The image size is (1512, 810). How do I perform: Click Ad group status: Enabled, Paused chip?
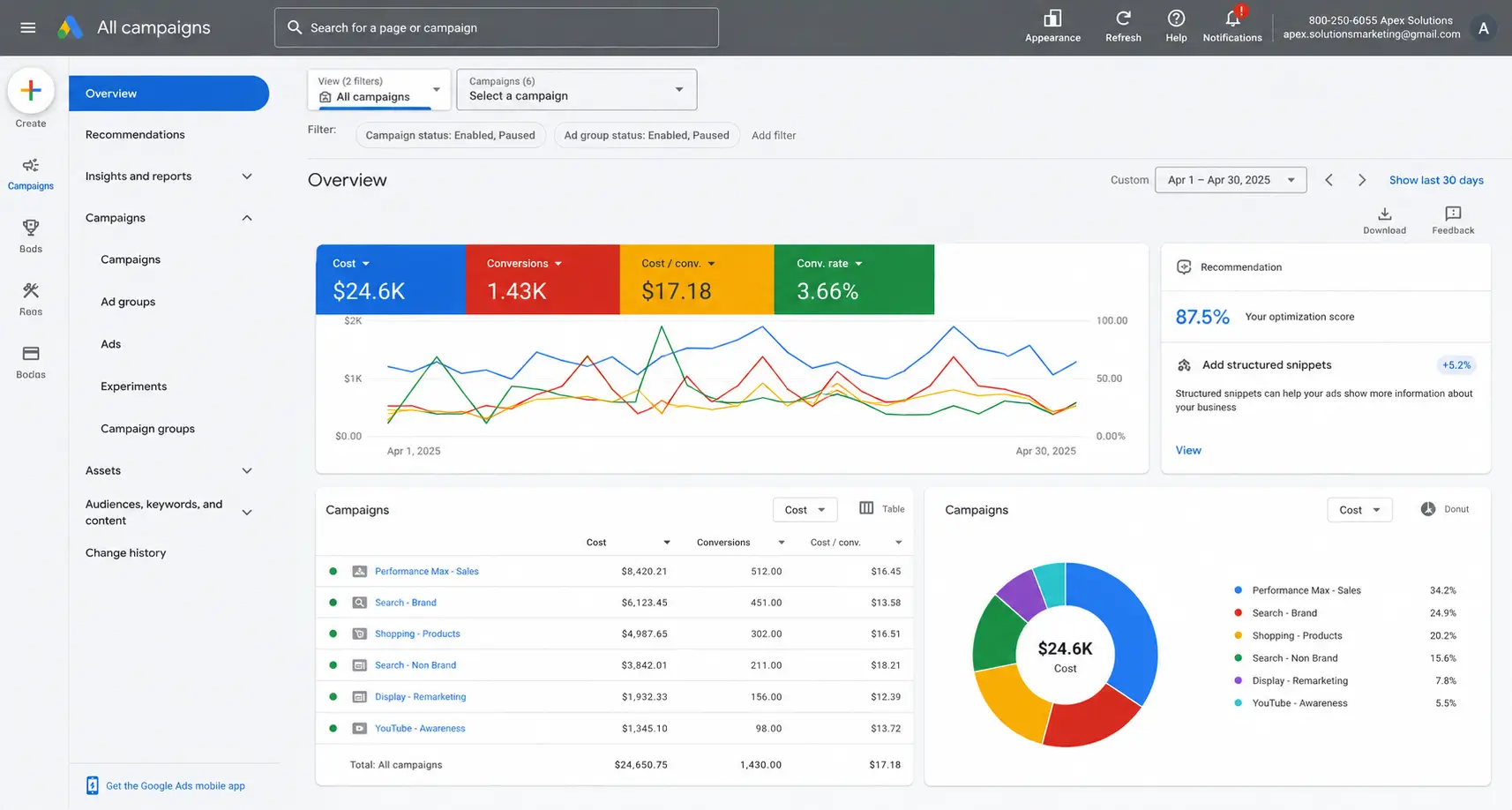click(x=647, y=136)
